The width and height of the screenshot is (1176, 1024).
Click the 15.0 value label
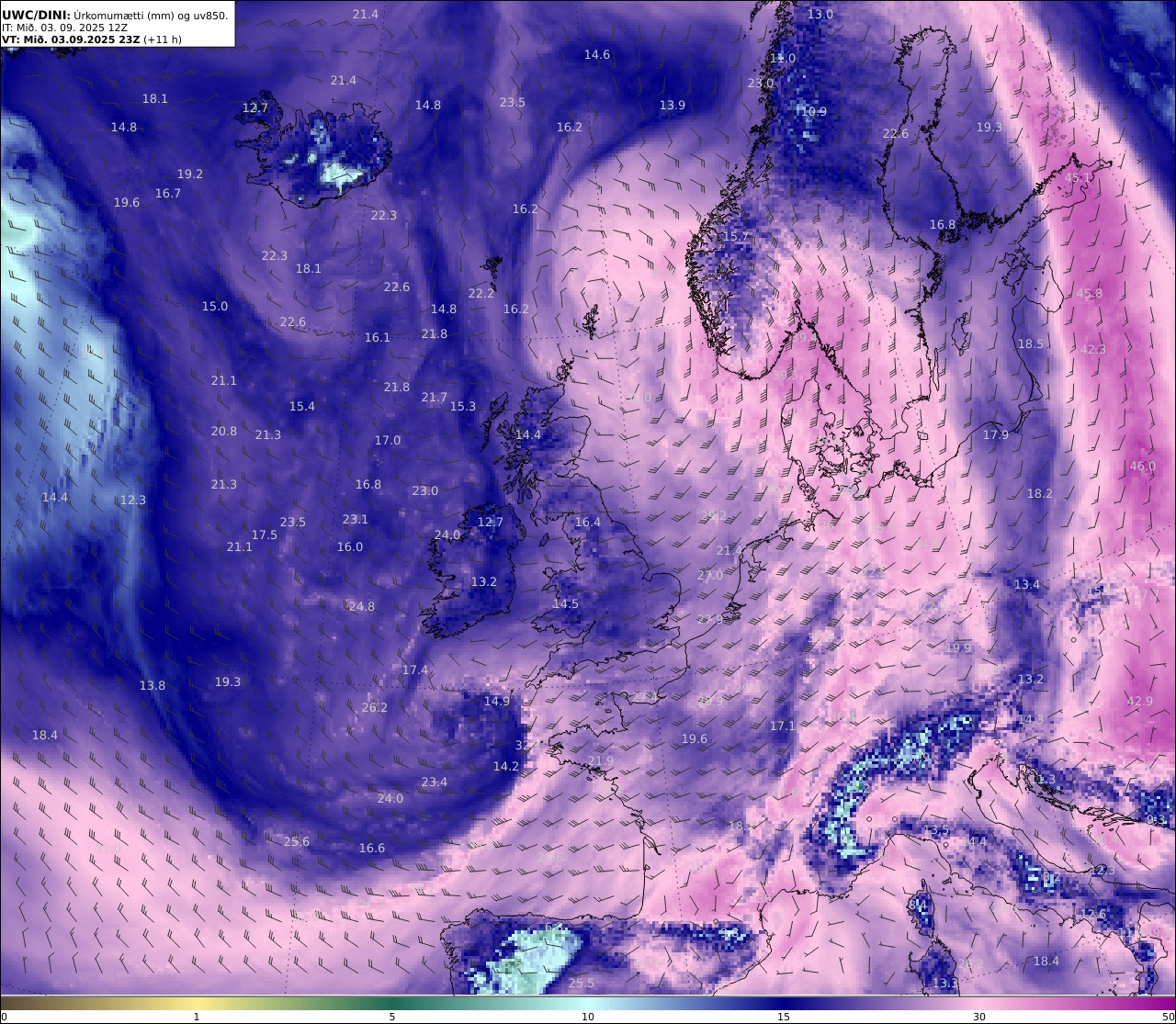[215, 307]
